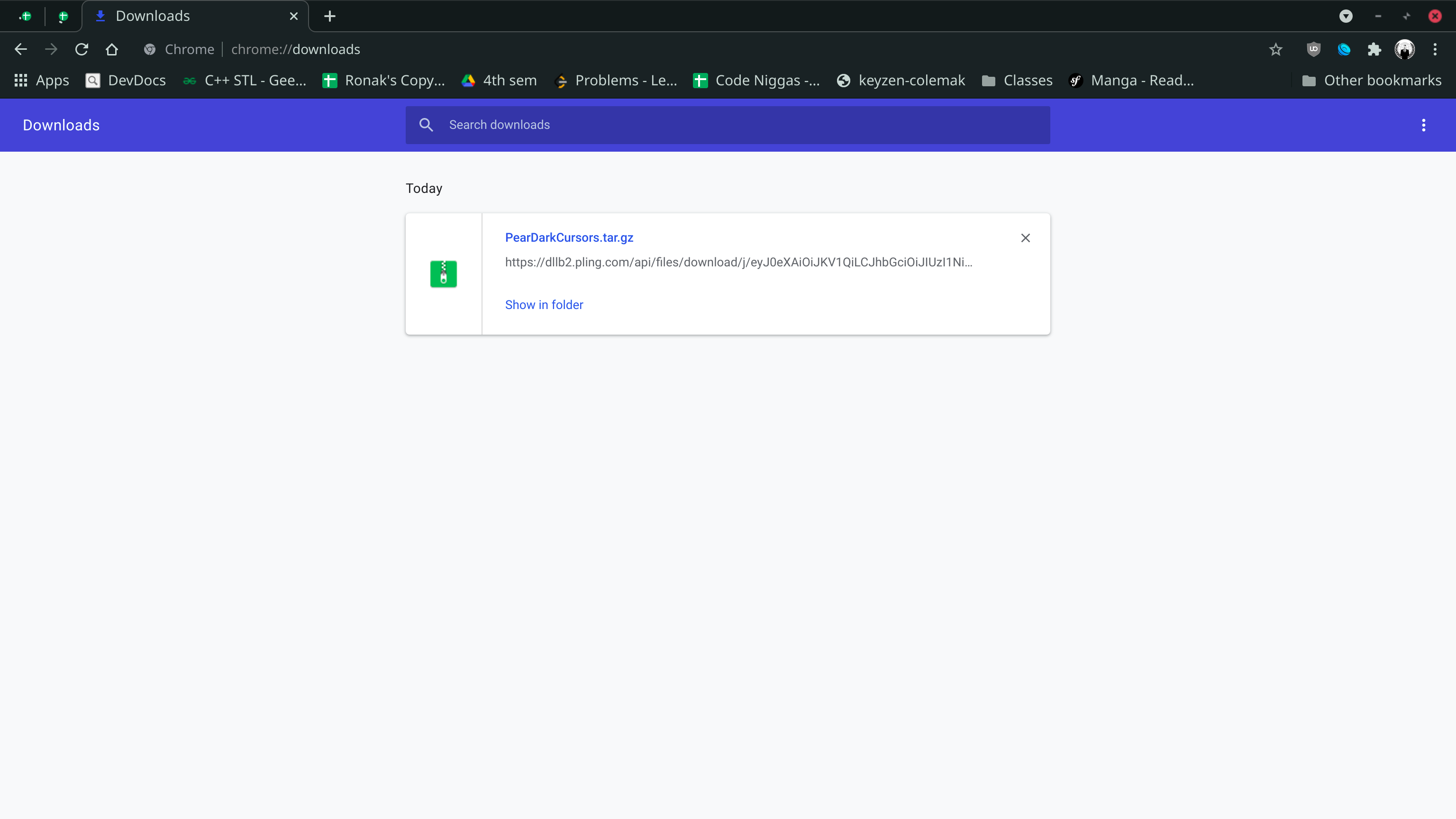Image resolution: width=1456 pixels, height=819 pixels.
Task: Open the tab search dropdown arrow
Action: (x=1346, y=16)
